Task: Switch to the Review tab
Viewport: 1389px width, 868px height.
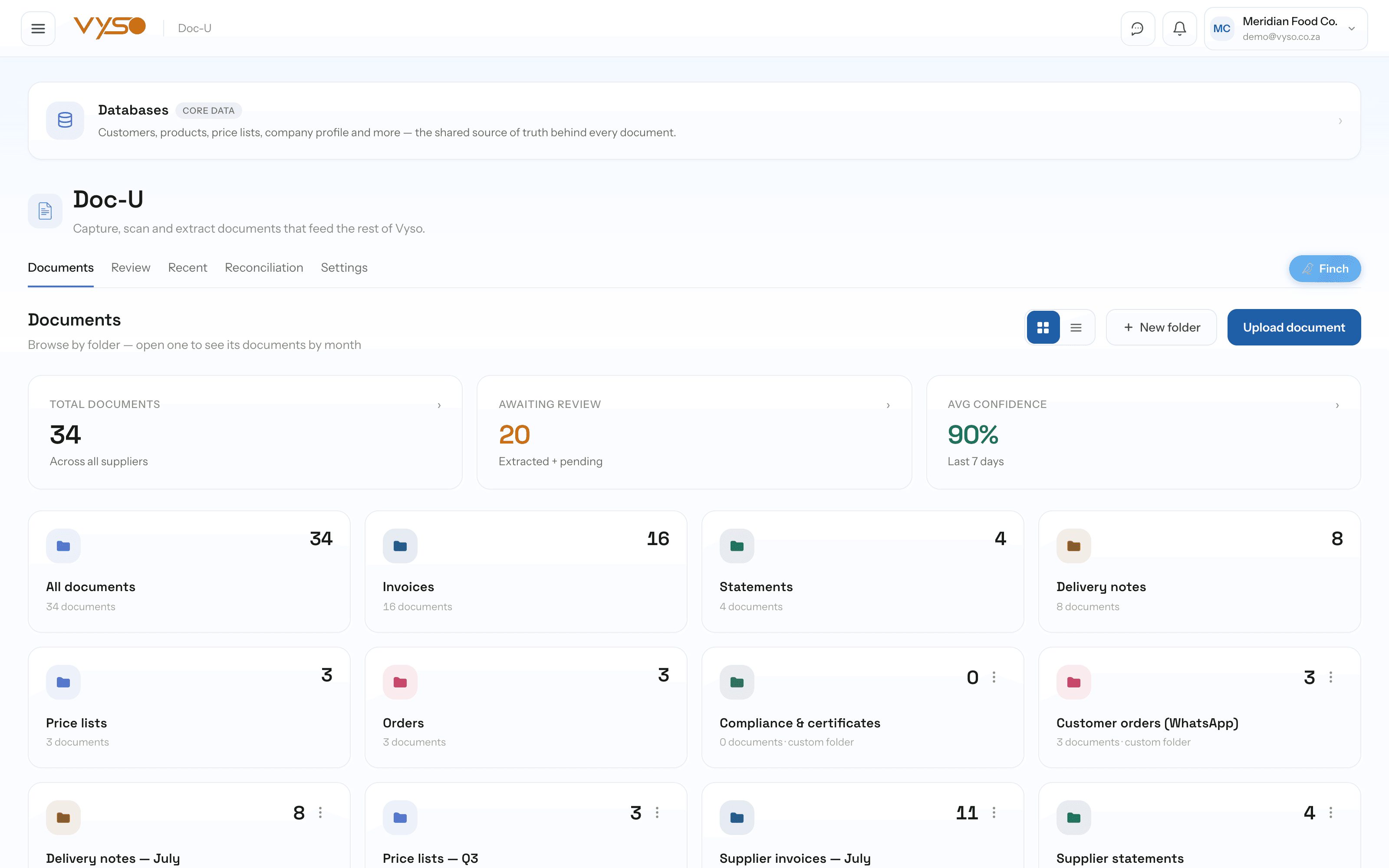Action: coord(130,267)
